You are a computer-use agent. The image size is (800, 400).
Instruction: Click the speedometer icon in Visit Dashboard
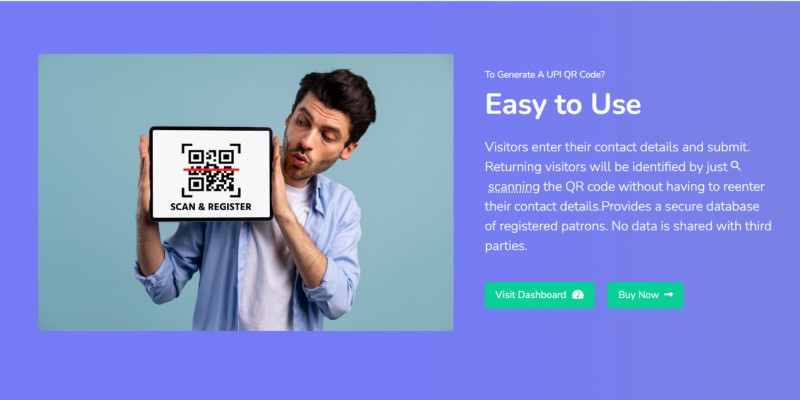pos(578,295)
